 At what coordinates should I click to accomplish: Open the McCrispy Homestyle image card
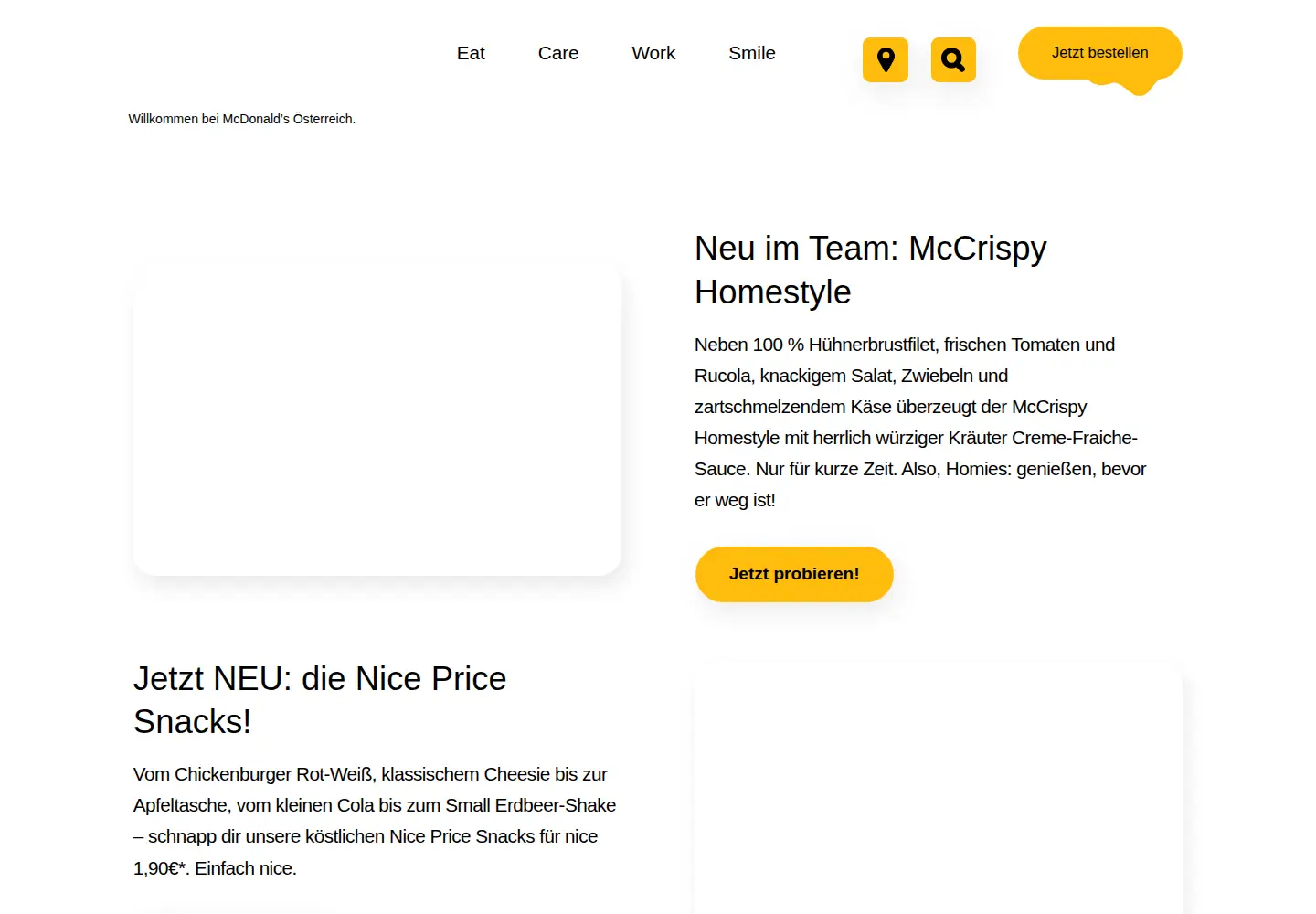(377, 420)
